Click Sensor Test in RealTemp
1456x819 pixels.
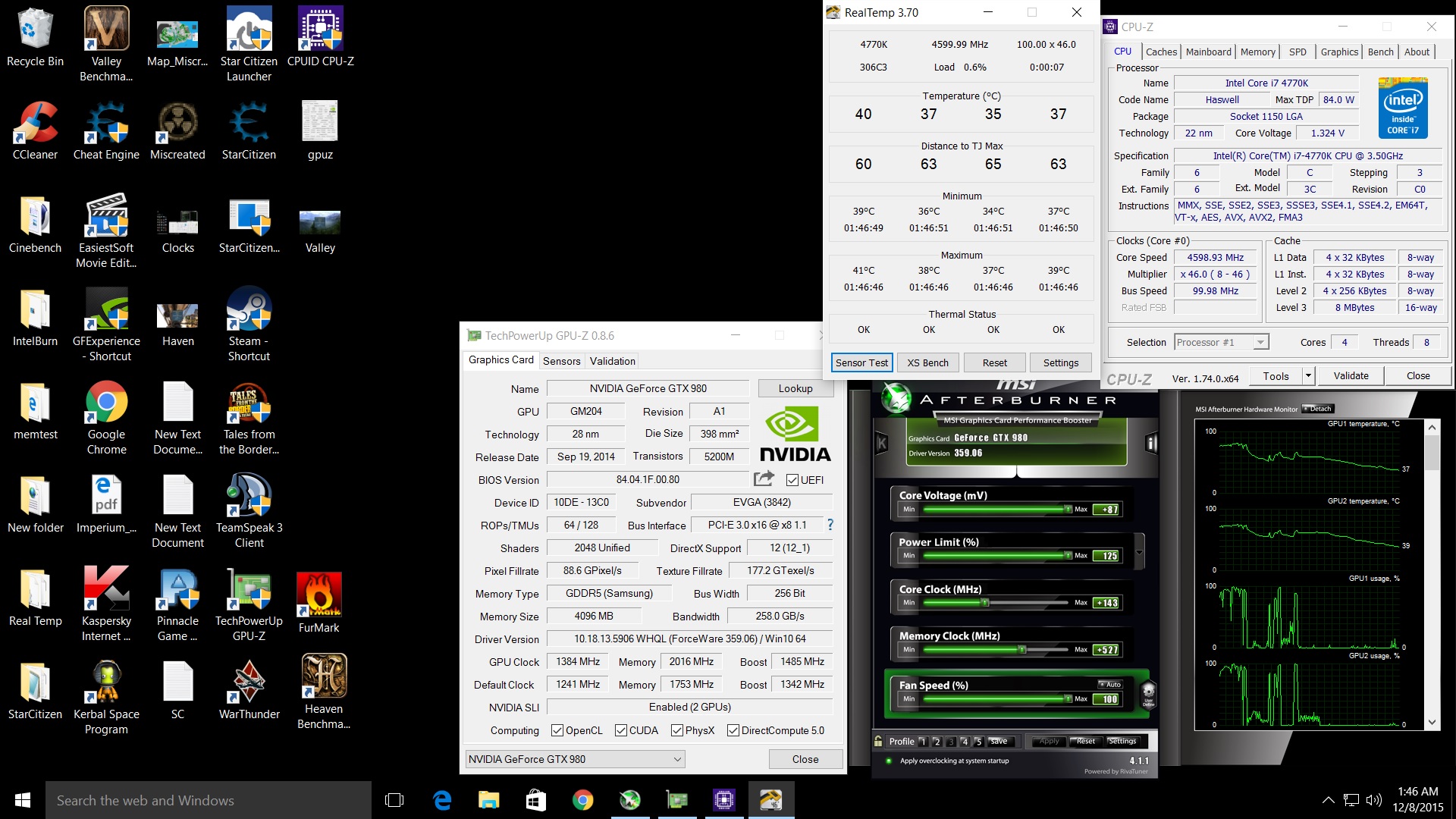(861, 362)
